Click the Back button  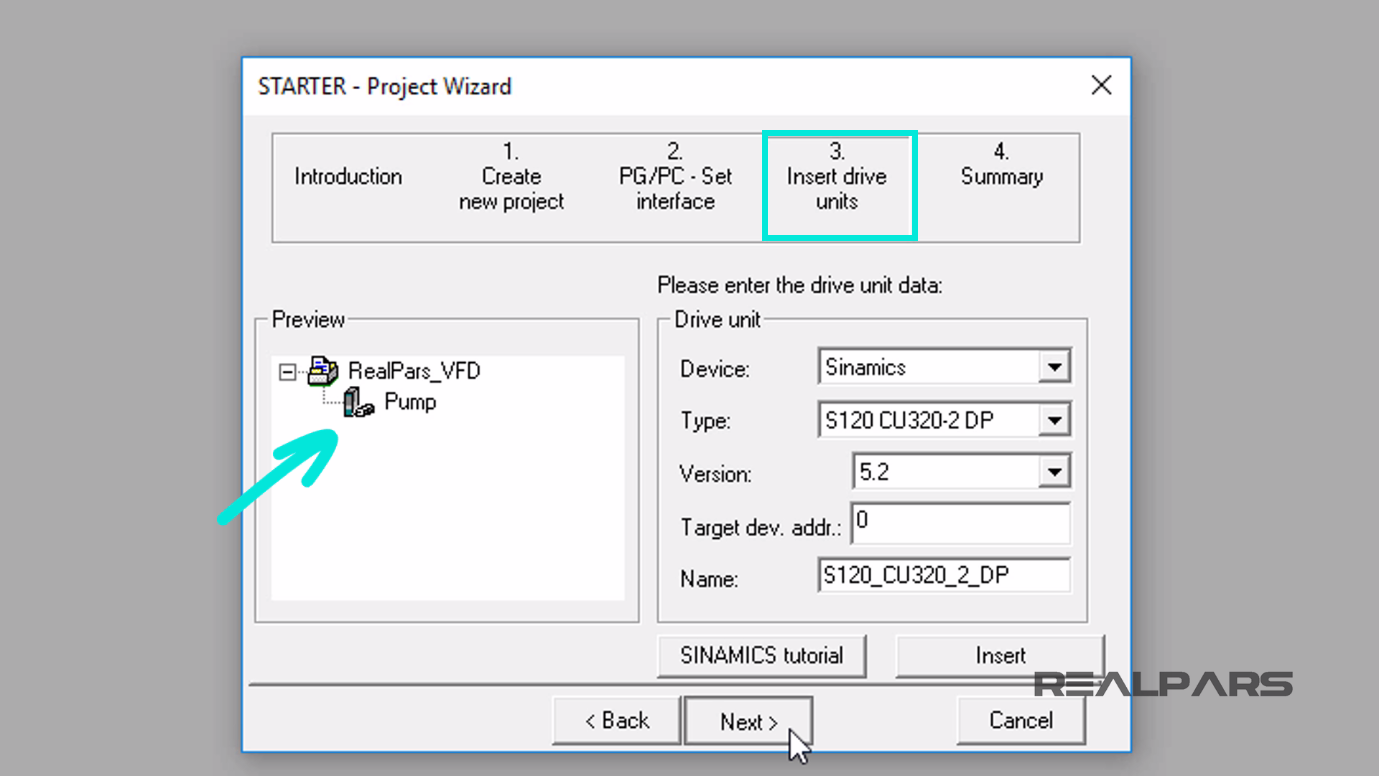point(617,721)
